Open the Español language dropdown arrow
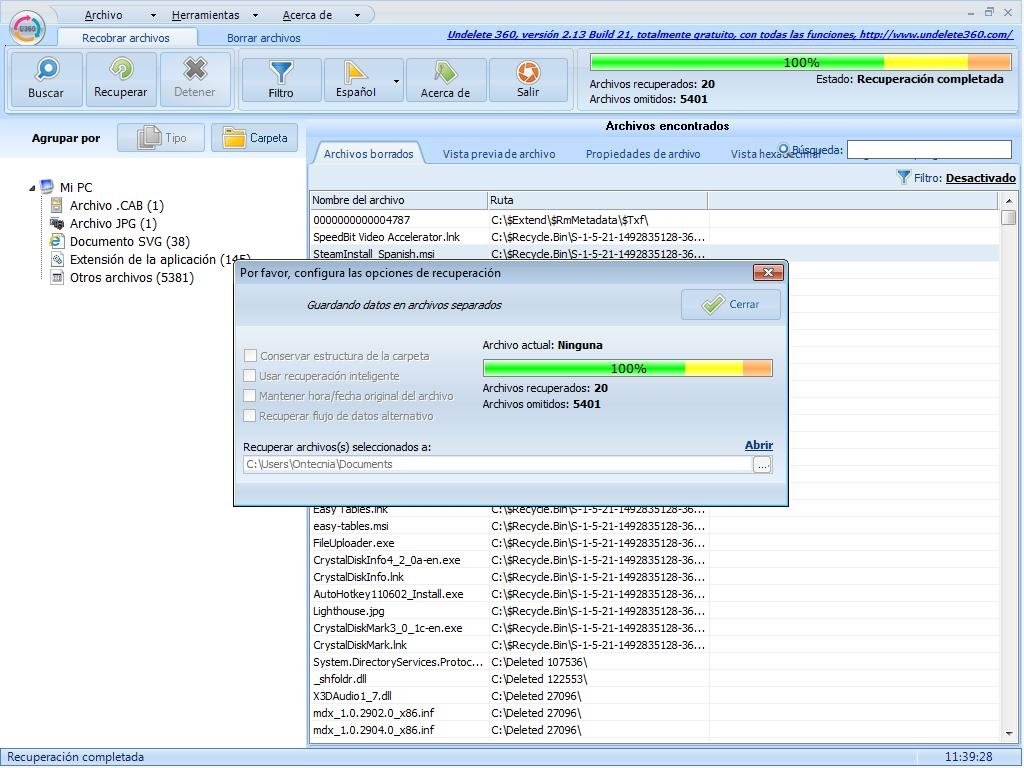Image resolution: width=1024 pixels, height=768 pixels. coord(397,81)
